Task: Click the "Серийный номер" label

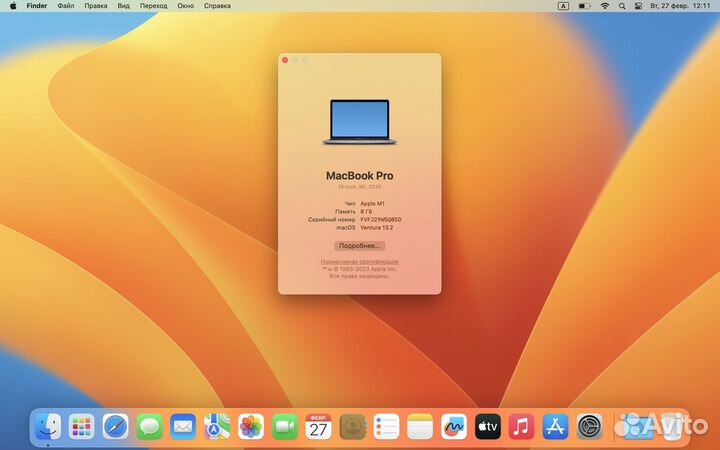Action: tap(332, 219)
